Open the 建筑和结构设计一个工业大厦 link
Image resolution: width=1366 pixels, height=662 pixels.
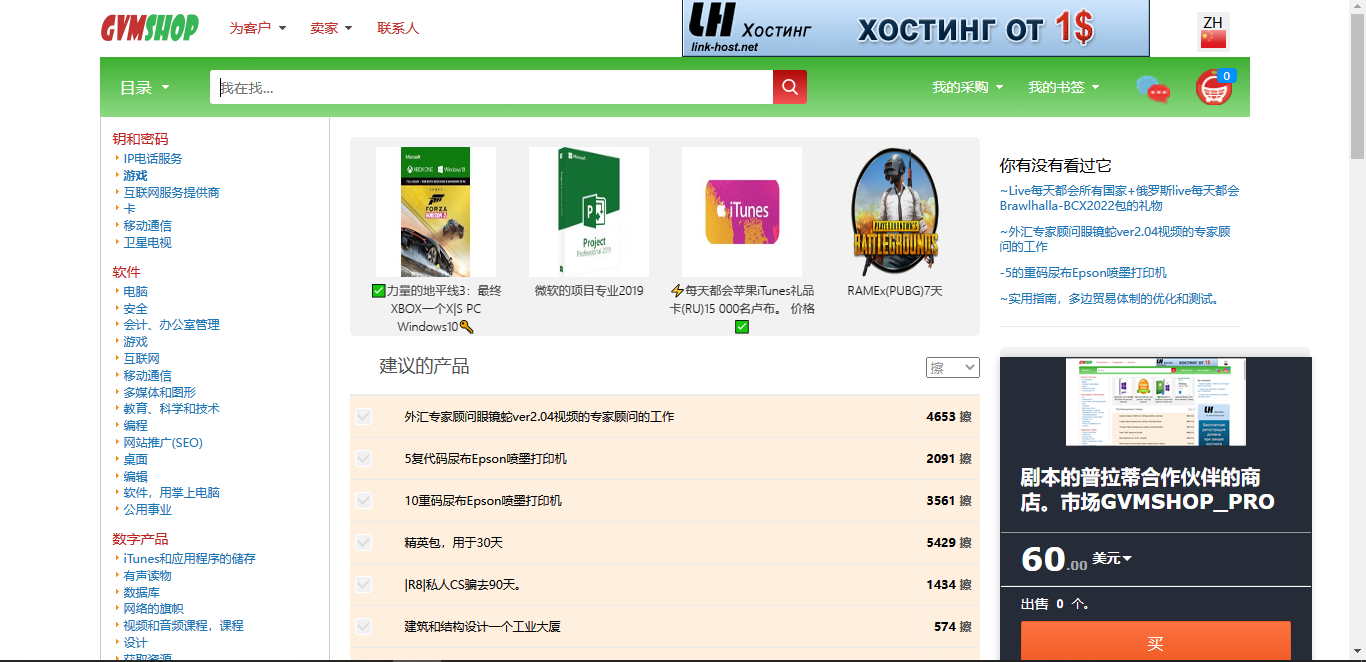tap(482, 626)
